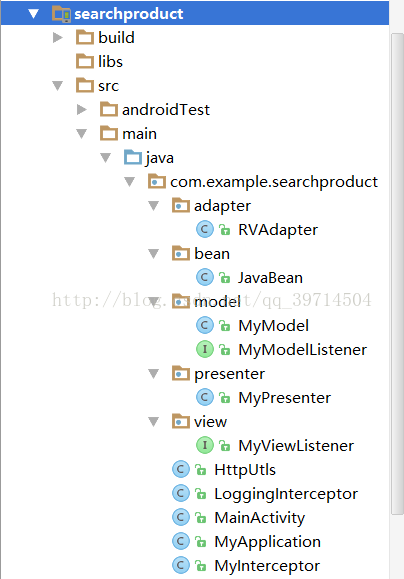Click the green lock icon beside HttpUtls
Screen dimensions: 404x579
[201, 470]
